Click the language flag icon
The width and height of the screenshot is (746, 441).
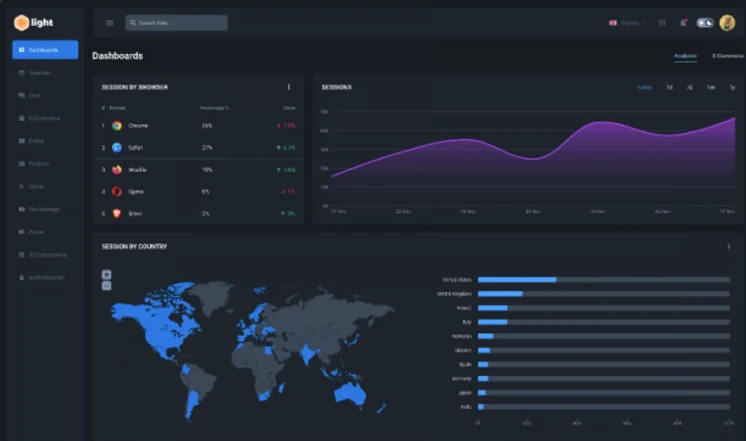[x=613, y=23]
